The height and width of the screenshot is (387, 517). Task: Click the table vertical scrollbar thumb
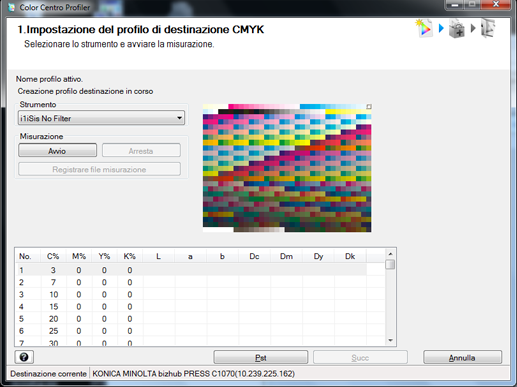[390, 264]
